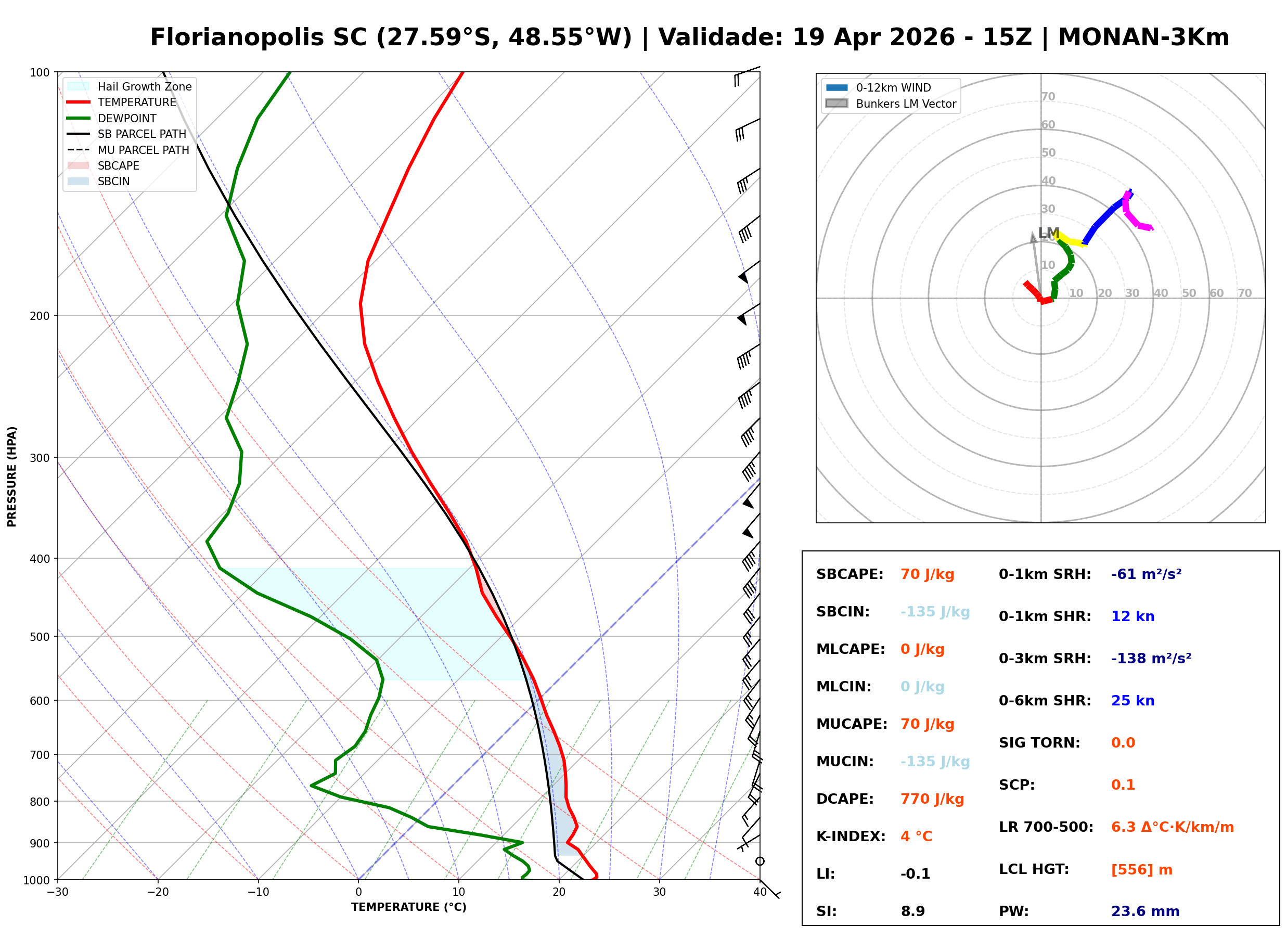Click the chart title text Florianopolis SC
Image resolution: width=1287 pixels, height=952 pixels.
tap(258, 37)
